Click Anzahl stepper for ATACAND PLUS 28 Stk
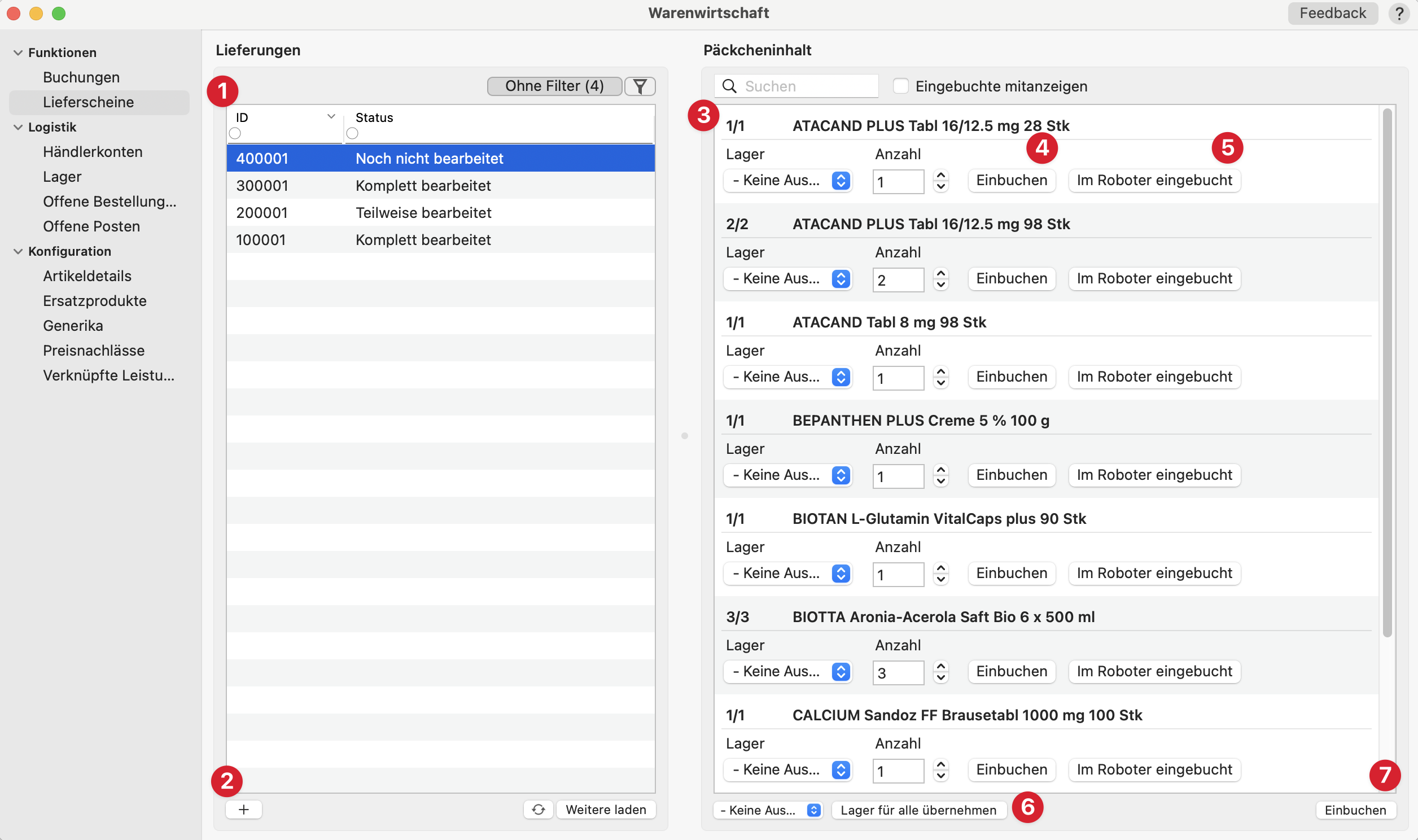 (x=940, y=181)
